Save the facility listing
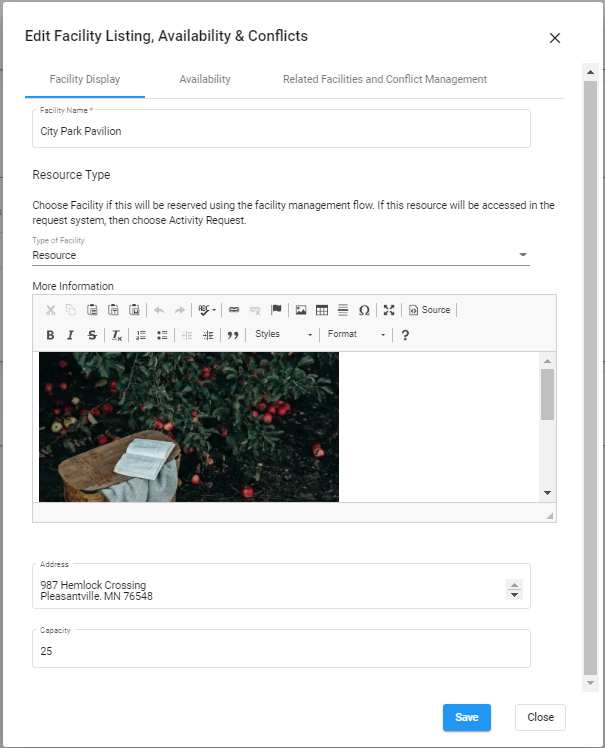The height and width of the screenshot is (748, 605). (x=466, y=717)
